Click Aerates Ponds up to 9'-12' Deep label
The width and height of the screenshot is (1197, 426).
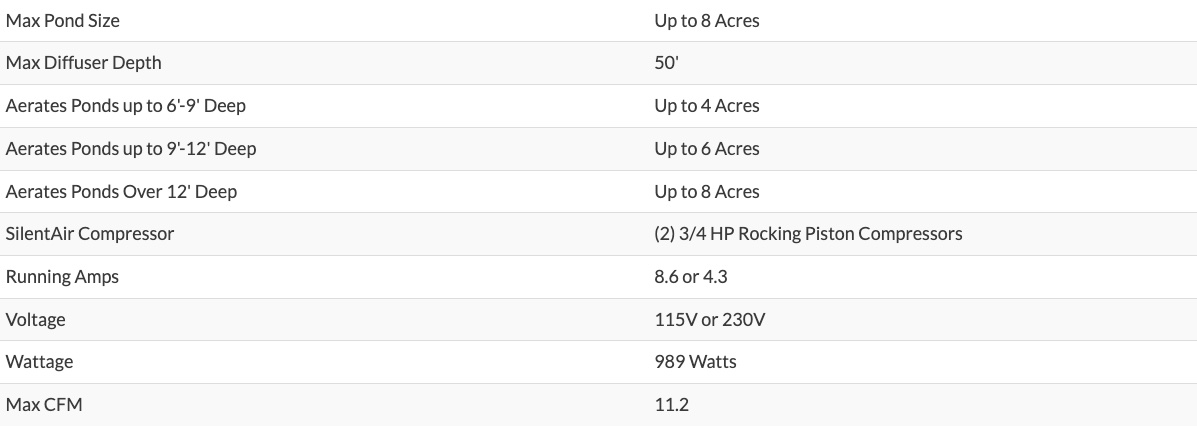(x=131, y=148)
